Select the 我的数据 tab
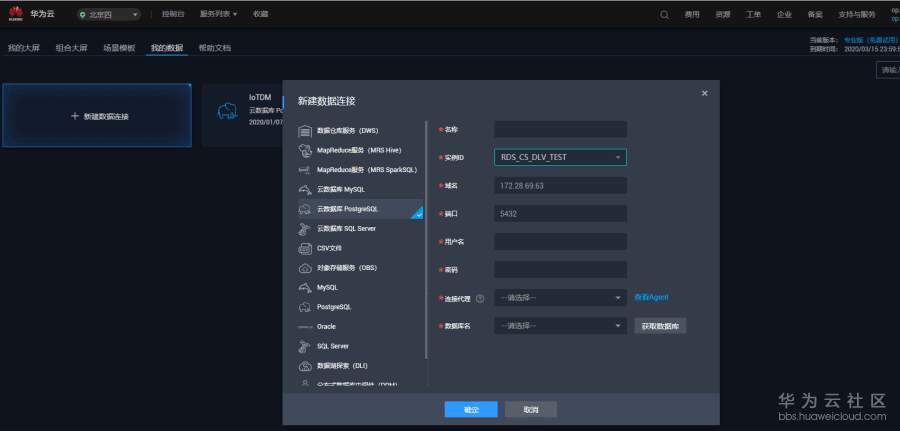This screenshot has width=900, height=431. [x=167, y=48]
